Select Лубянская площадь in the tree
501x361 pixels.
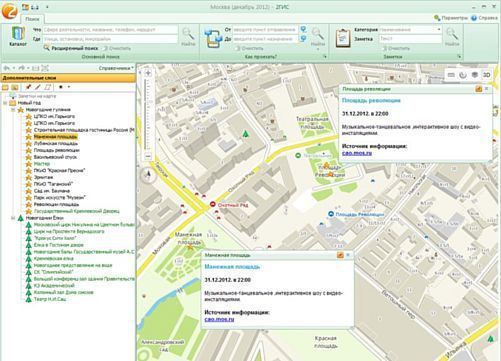point(56,144)
